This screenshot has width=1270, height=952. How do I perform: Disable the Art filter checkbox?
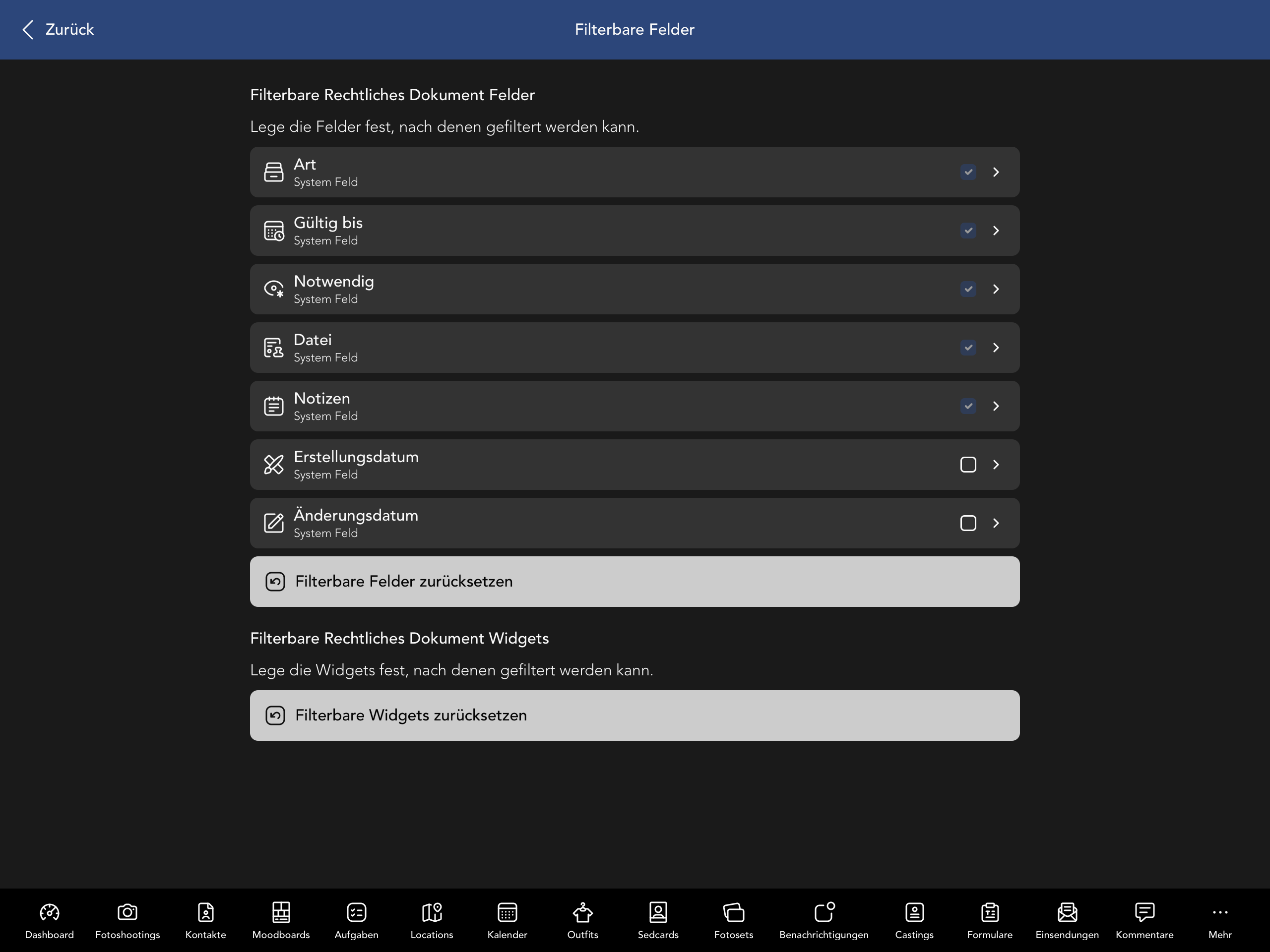[968, 172]
